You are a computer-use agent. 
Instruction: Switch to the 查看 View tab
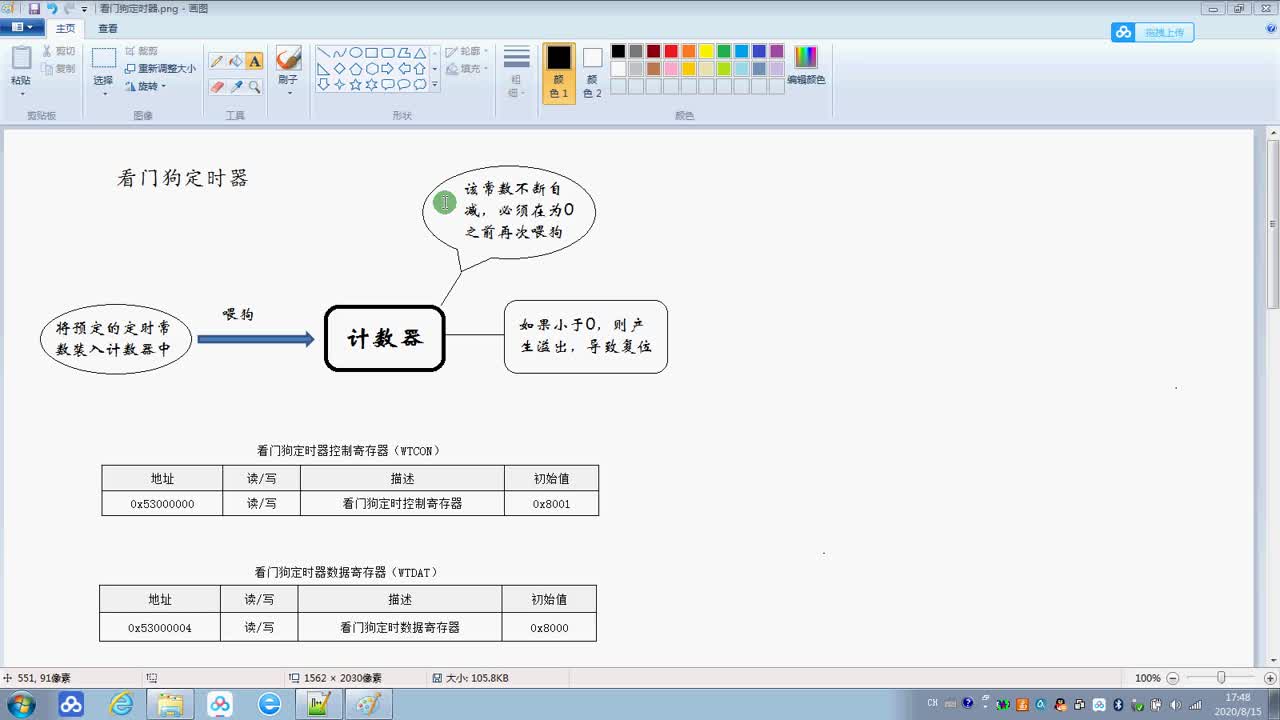pos(108,28)
